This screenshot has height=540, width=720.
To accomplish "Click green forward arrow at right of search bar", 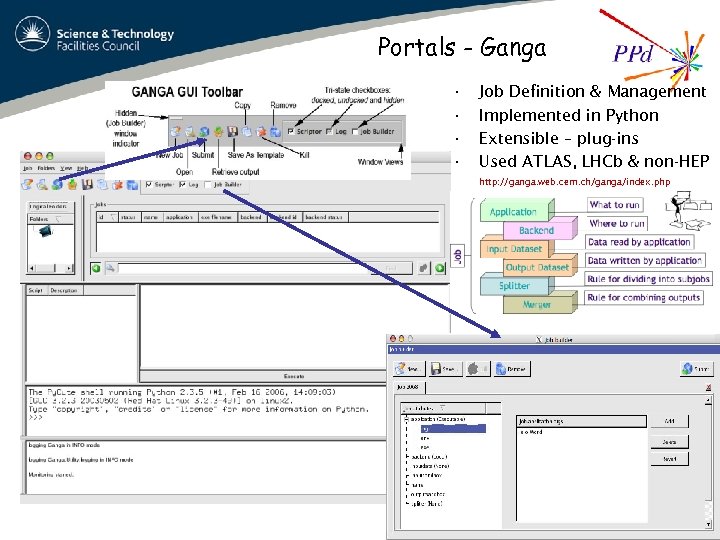I will point(440,268).
